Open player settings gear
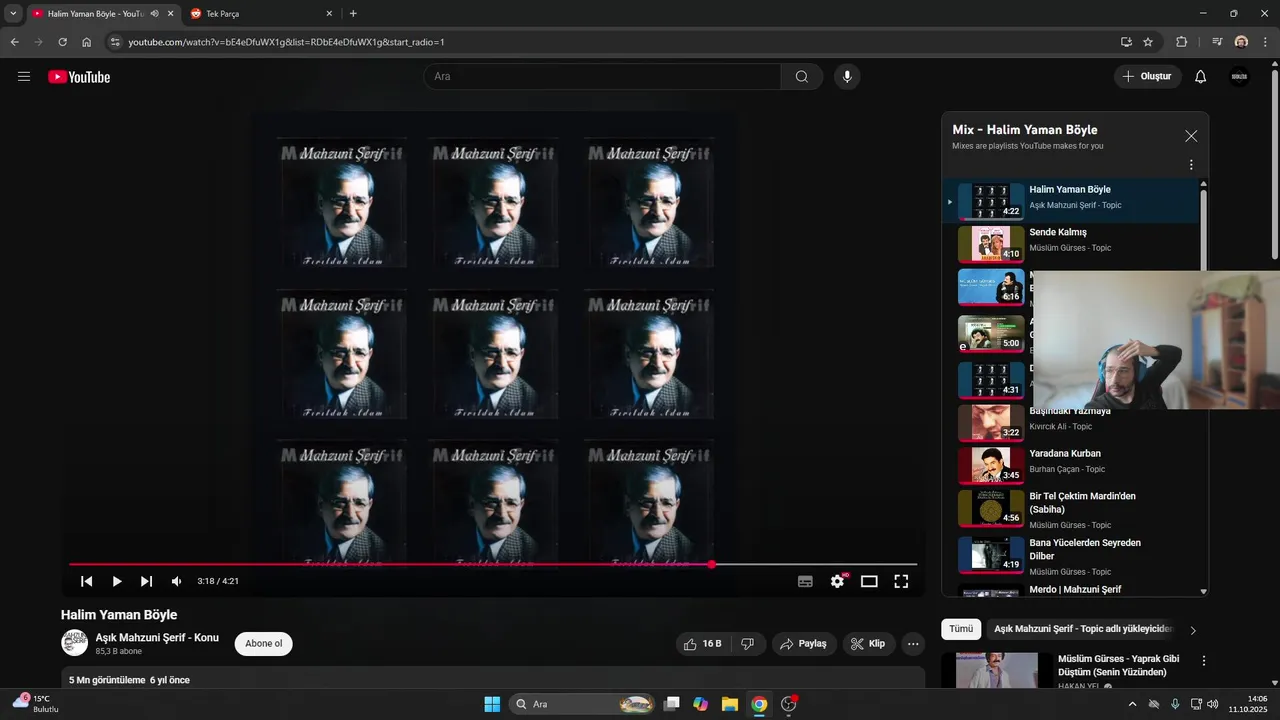The height and width of the screenshot is (720, 1280). coord(838,581)
